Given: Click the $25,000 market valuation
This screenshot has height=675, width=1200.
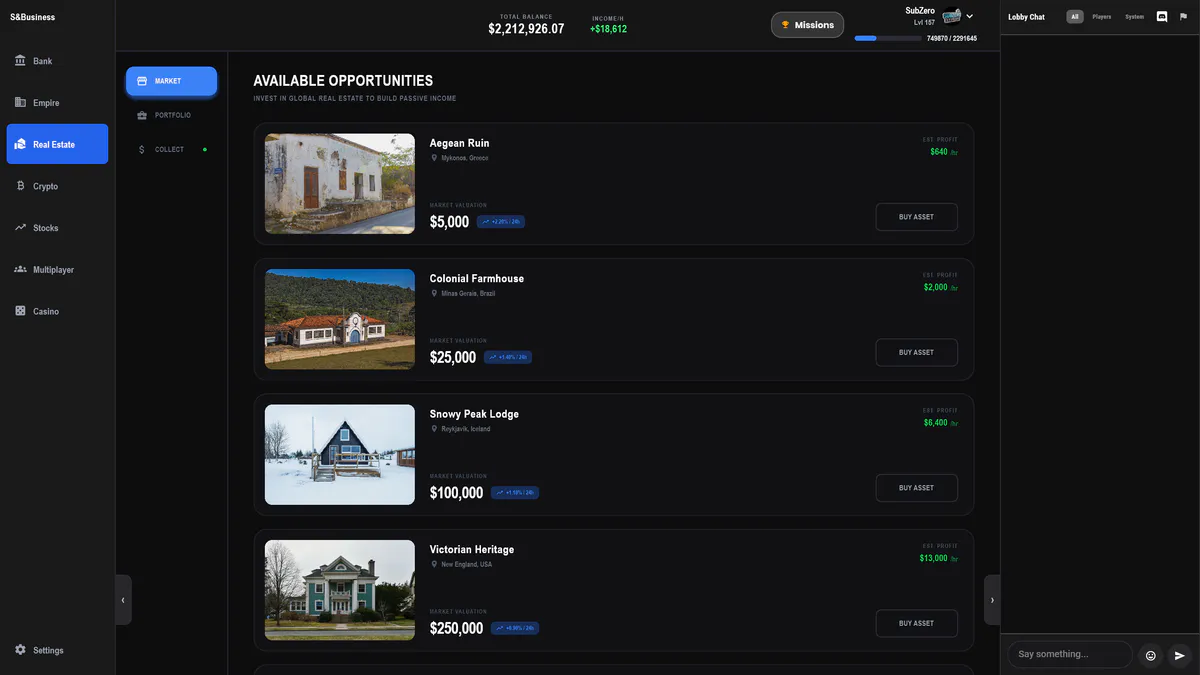Looking at the screenshot, I should pyautogui.click(x=453, y=357).
